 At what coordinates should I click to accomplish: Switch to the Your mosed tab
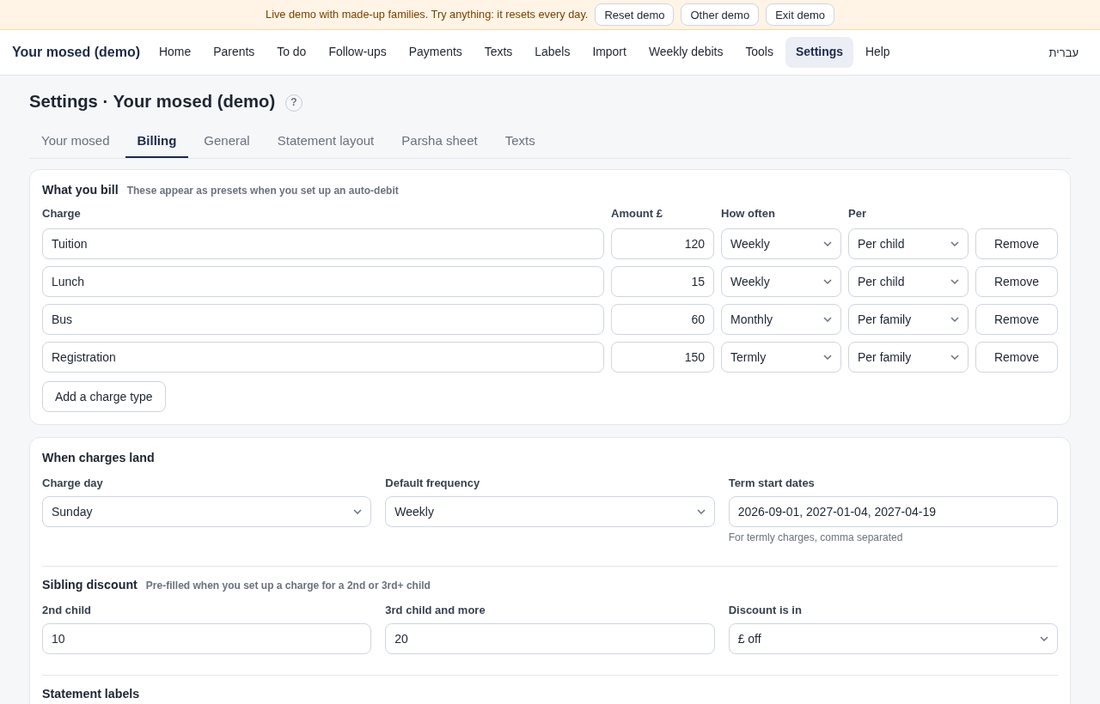point(75,141)
